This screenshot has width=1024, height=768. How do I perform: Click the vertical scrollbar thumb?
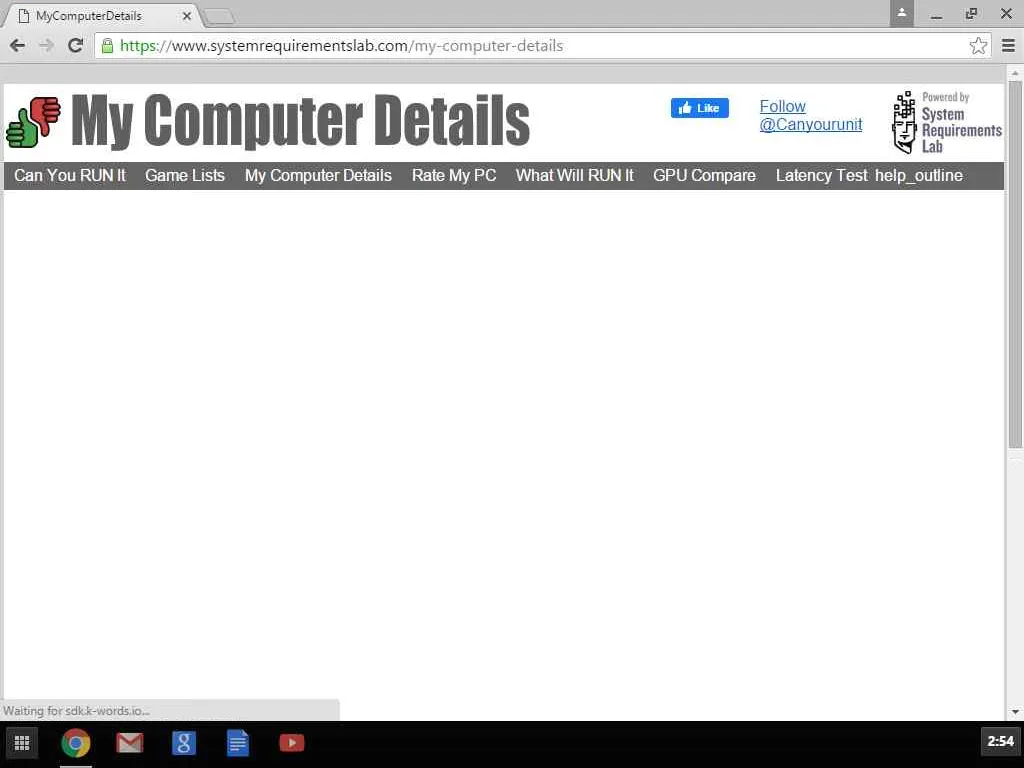tap(1014, 264)
